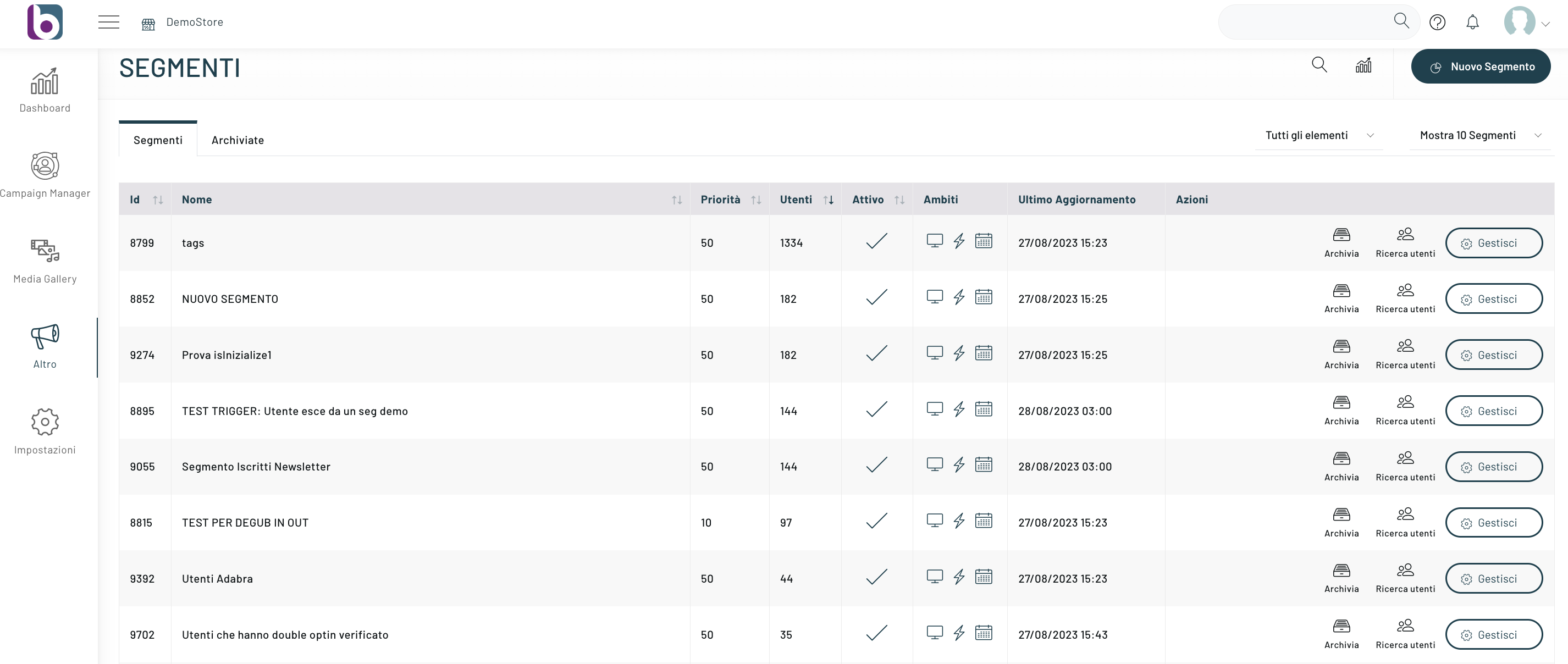Archive the tags segment
This screenshot has height=664, width=1568.
[x=1341, y=243]
